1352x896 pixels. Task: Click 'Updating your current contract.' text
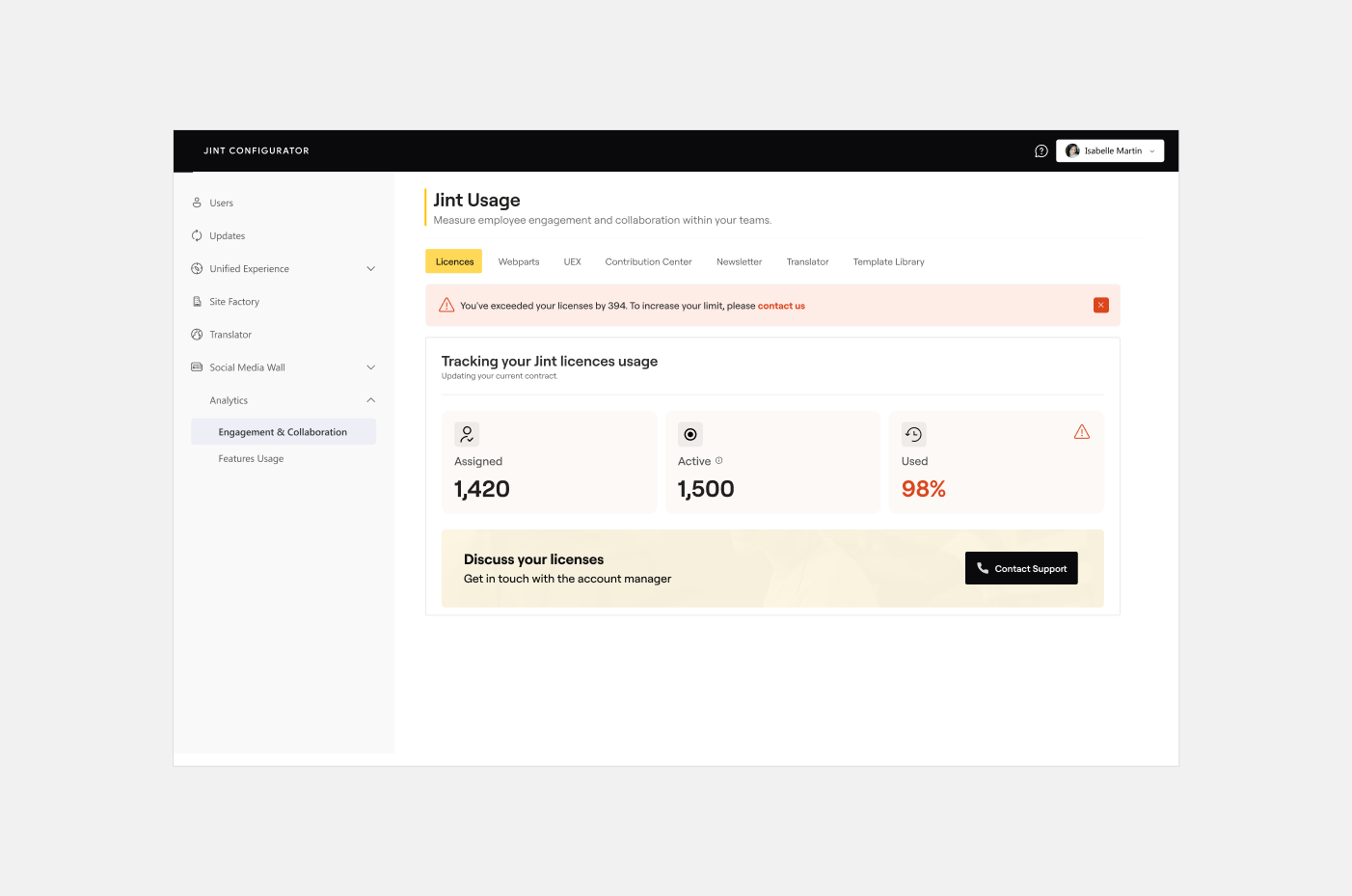pyautogui.click(x=500, y=376)
